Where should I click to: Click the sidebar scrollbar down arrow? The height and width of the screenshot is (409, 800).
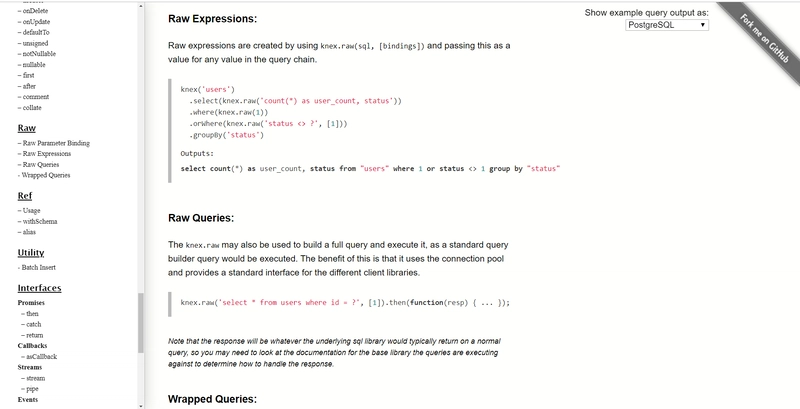click(141, 406)
